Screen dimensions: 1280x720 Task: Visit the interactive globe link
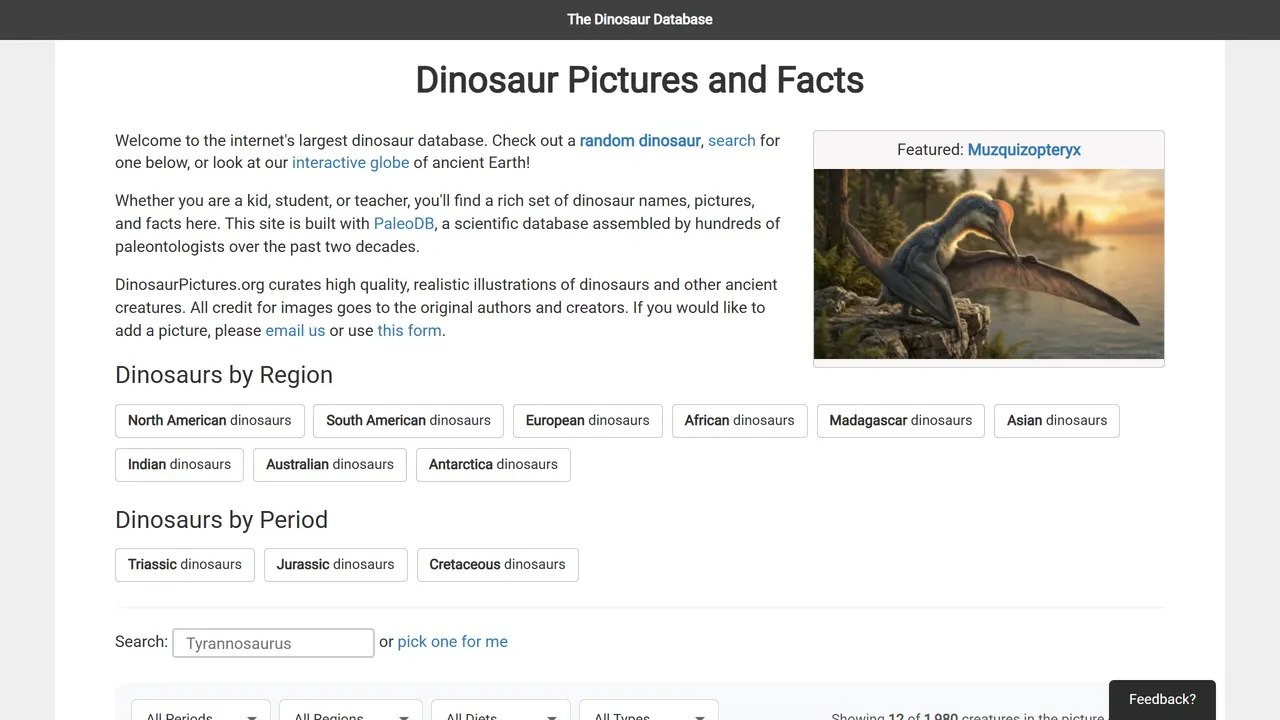tap(350, 162)
